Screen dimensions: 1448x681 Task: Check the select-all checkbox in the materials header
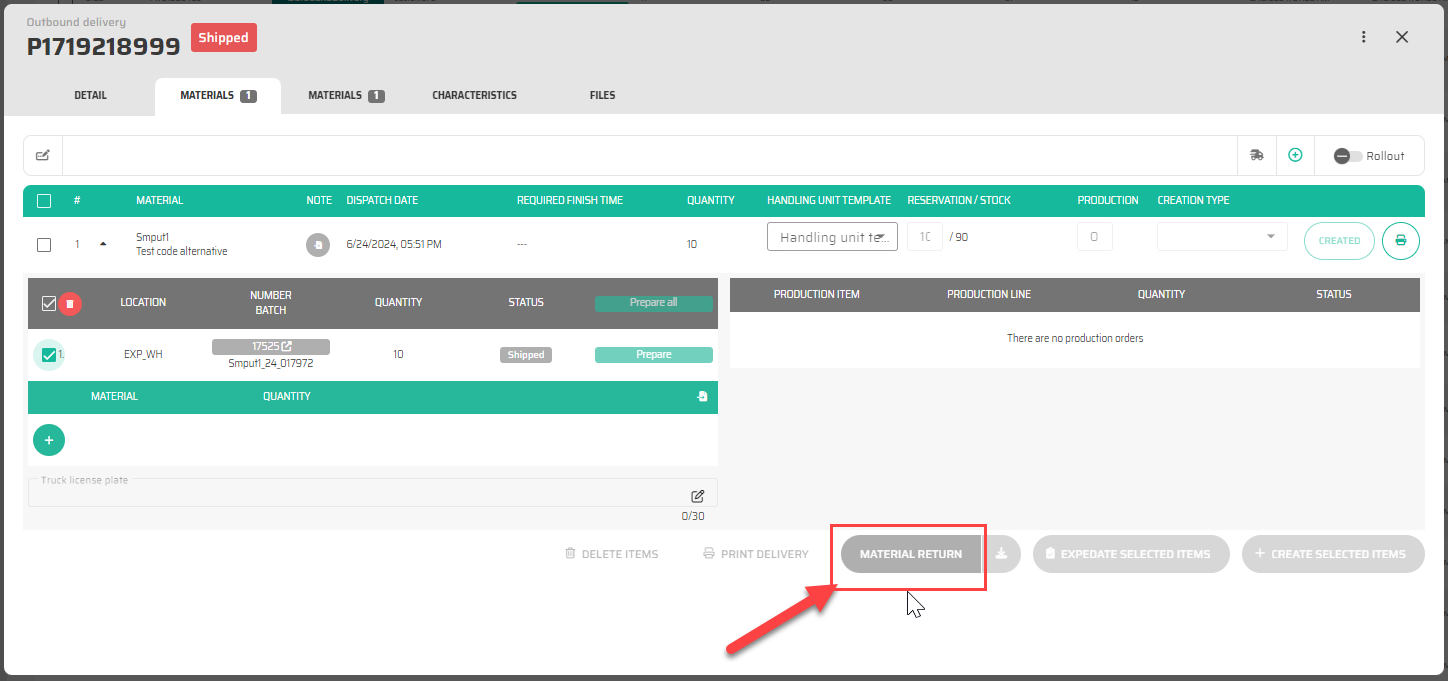[x=44, y=201]
